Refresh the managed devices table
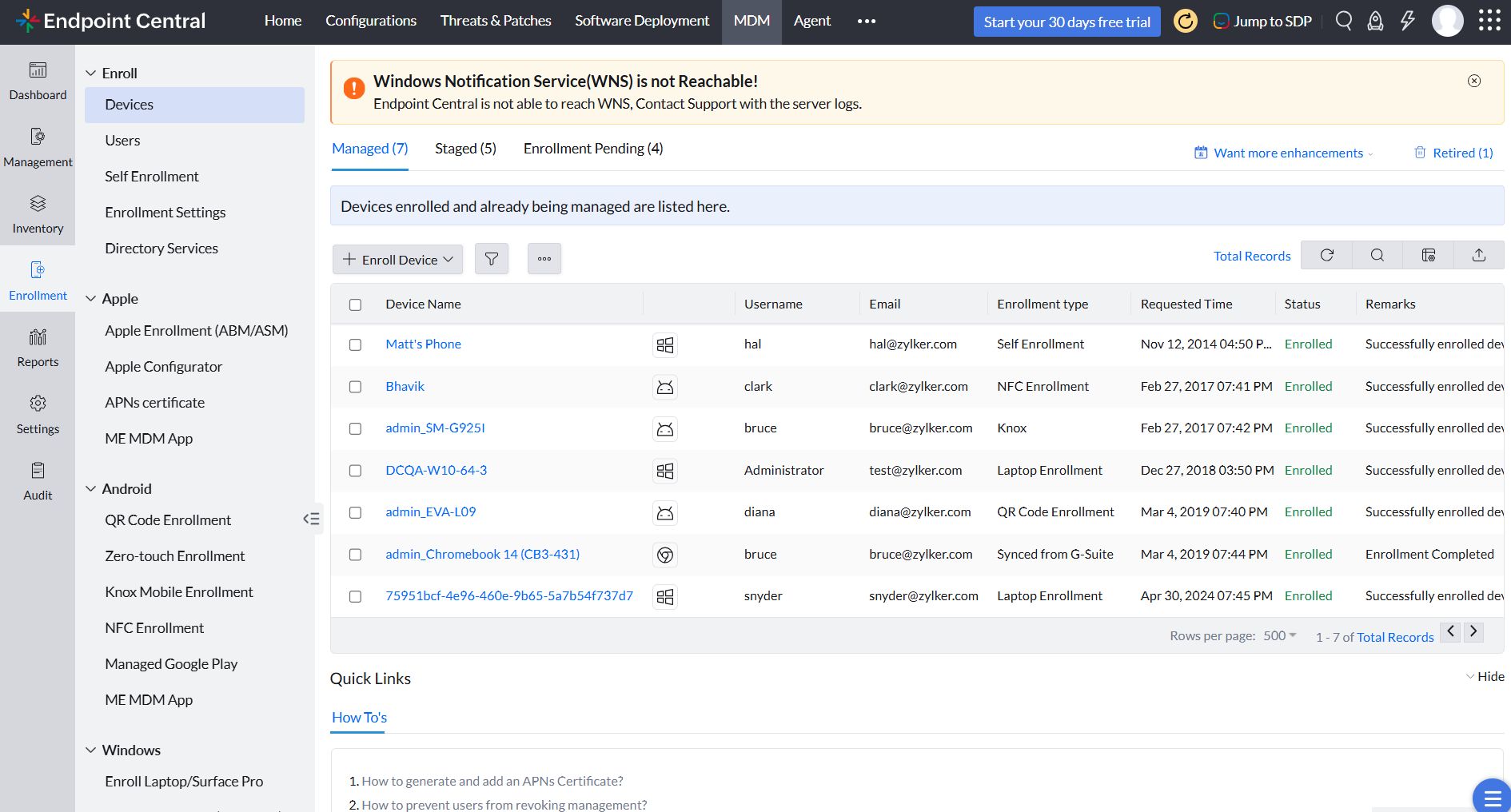Viewport: 1511px width, 812px height. tap(1327, 255)
